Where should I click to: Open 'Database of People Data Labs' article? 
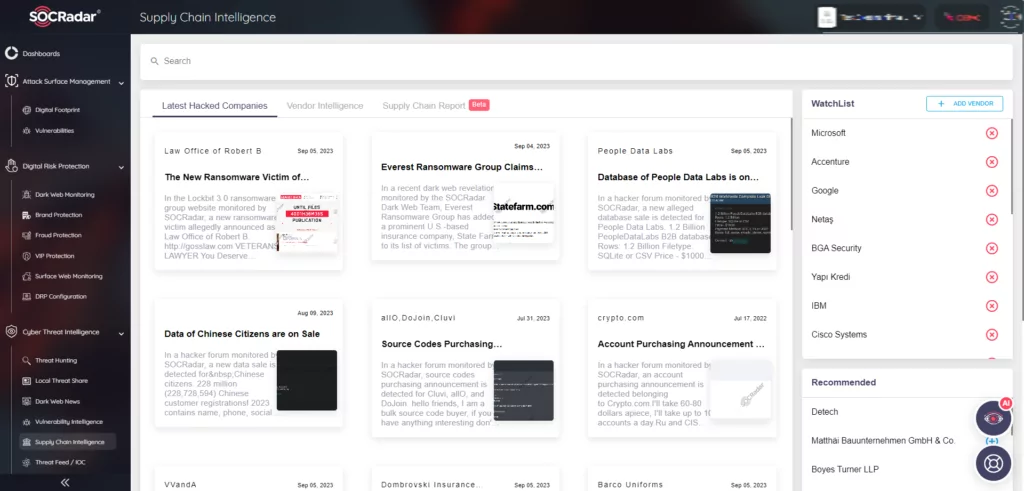(678, 177)
